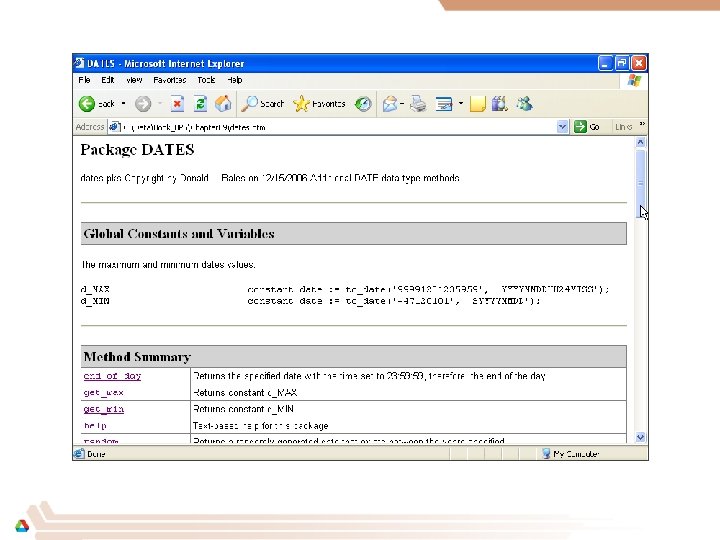The width and height of the screenshot is (720, 540).
Task: Click the status bar page icon
Action: tap(79, 454)
